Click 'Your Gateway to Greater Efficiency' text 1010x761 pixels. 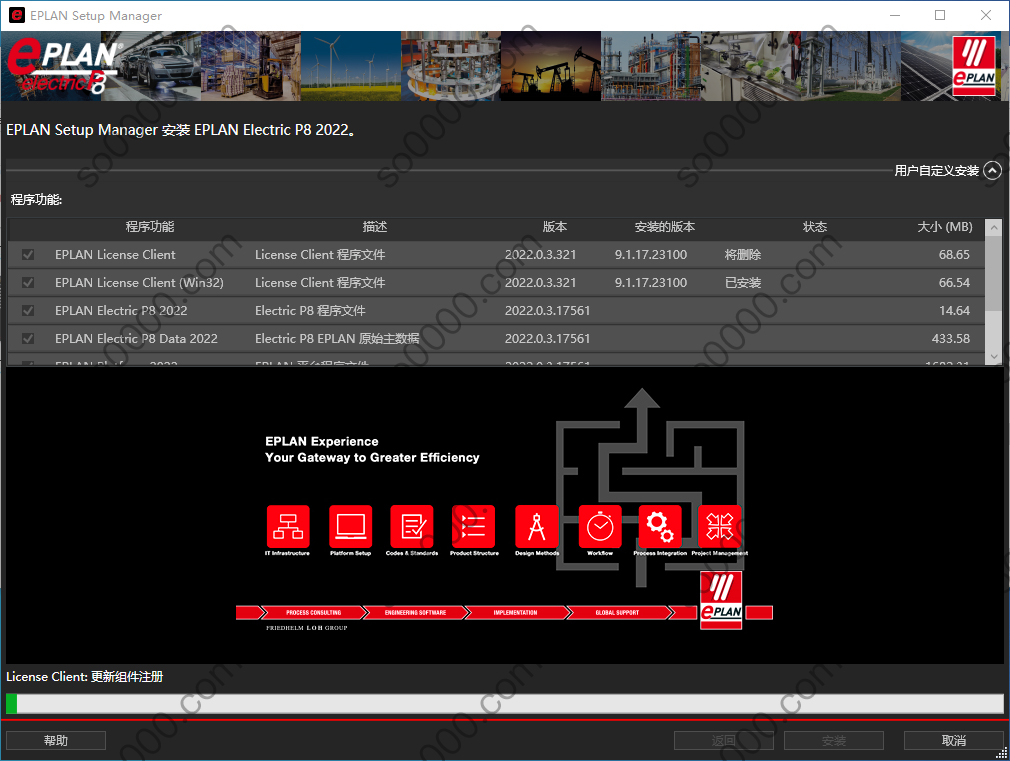(372, 458)
